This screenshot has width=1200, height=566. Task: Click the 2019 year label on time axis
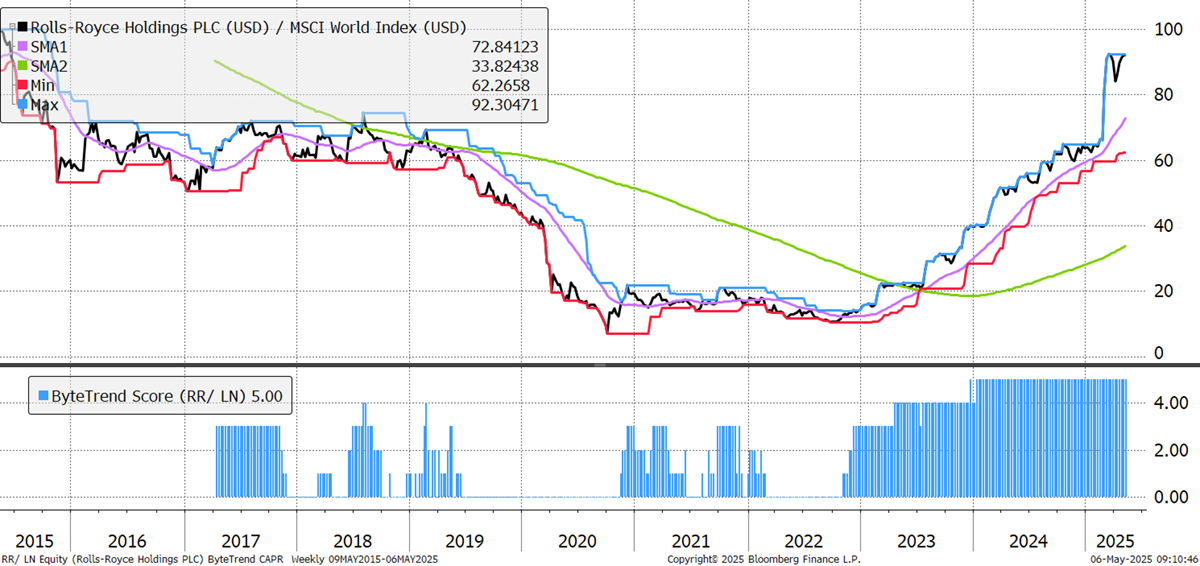[x=464, y=540]
